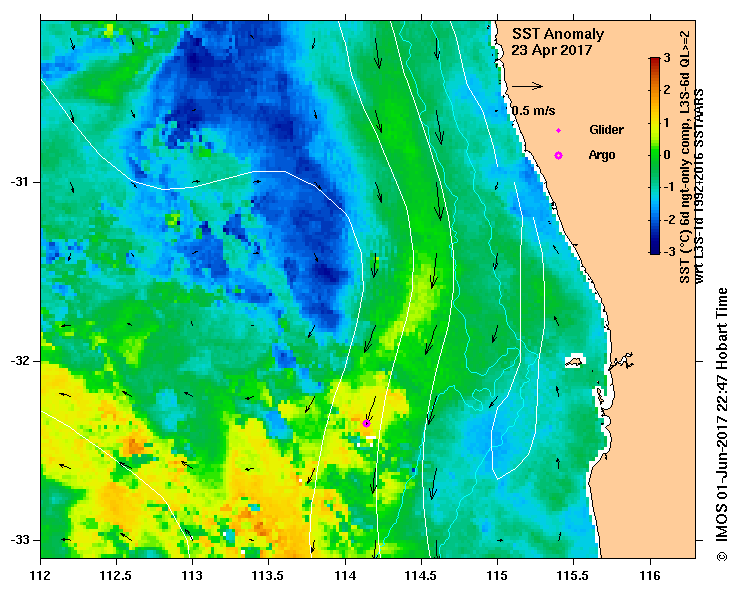Click the SST anomaly color bar
Viewport: 739px width, 592px height.
[655, 156]
